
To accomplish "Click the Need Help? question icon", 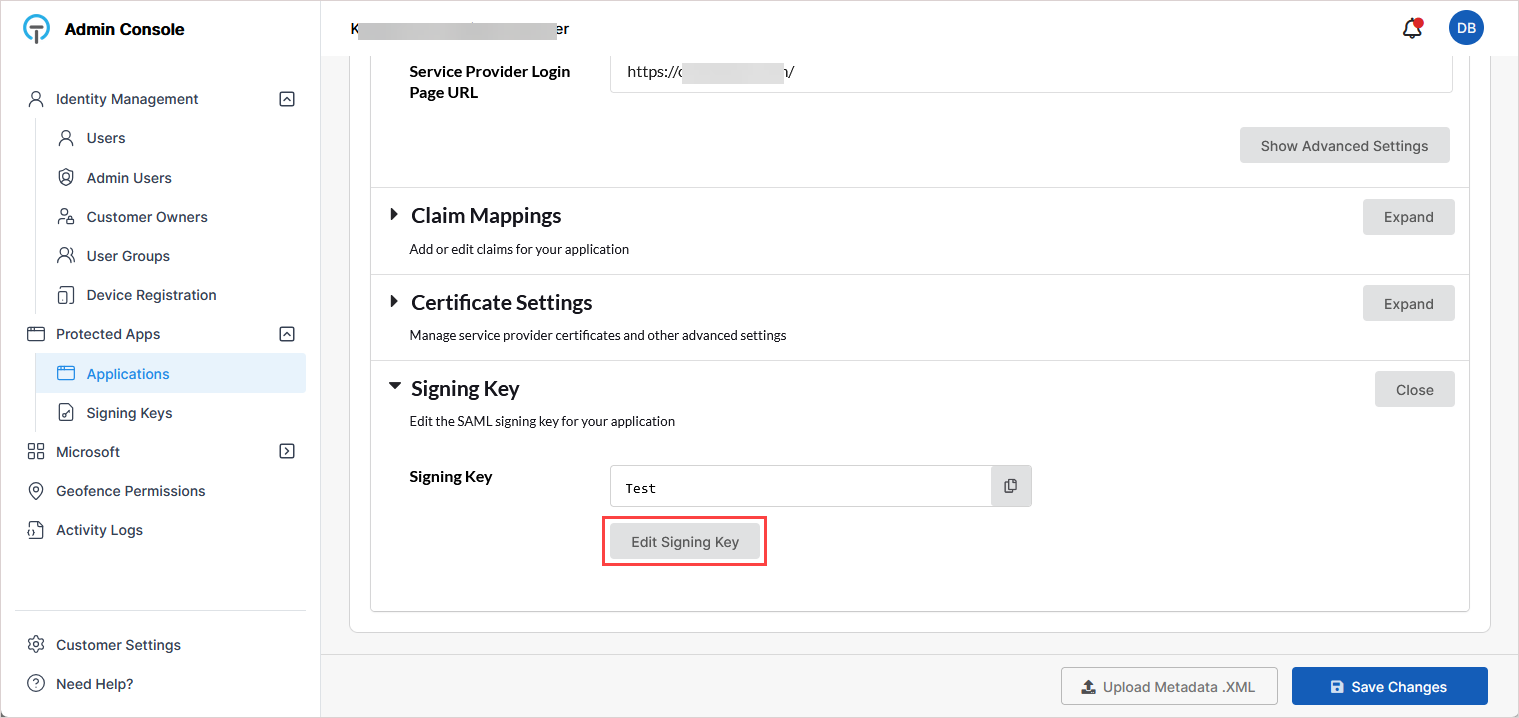I will [x=37, y=684].
